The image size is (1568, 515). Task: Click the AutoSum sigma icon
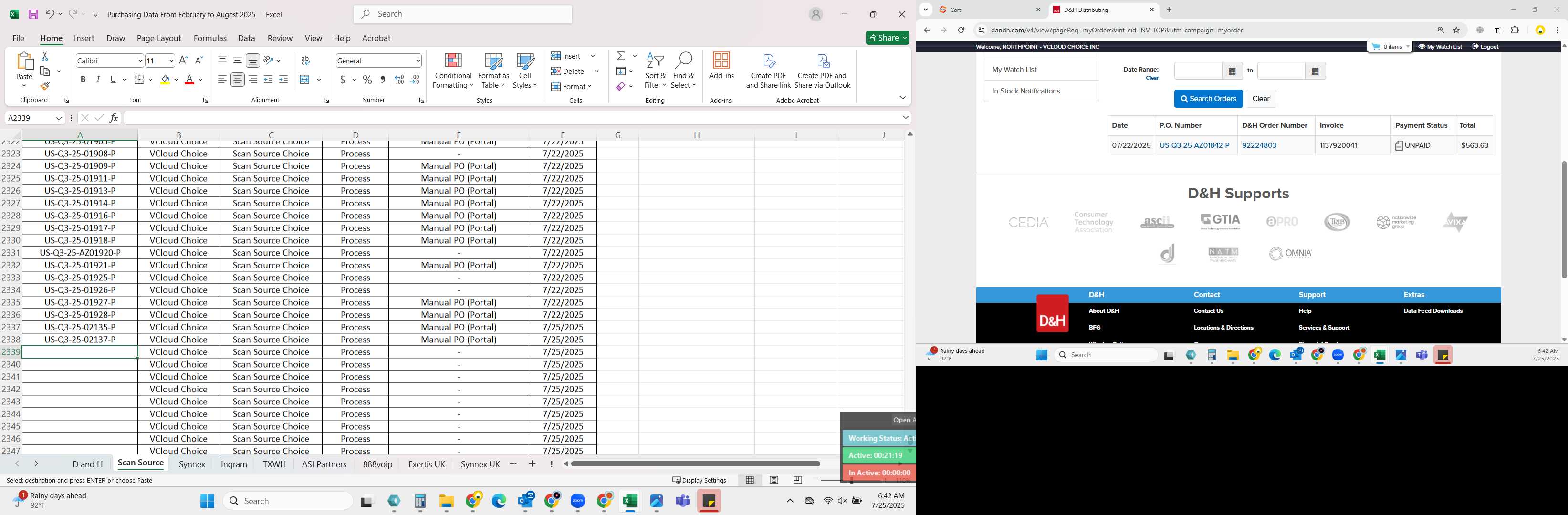coord(621,56)
